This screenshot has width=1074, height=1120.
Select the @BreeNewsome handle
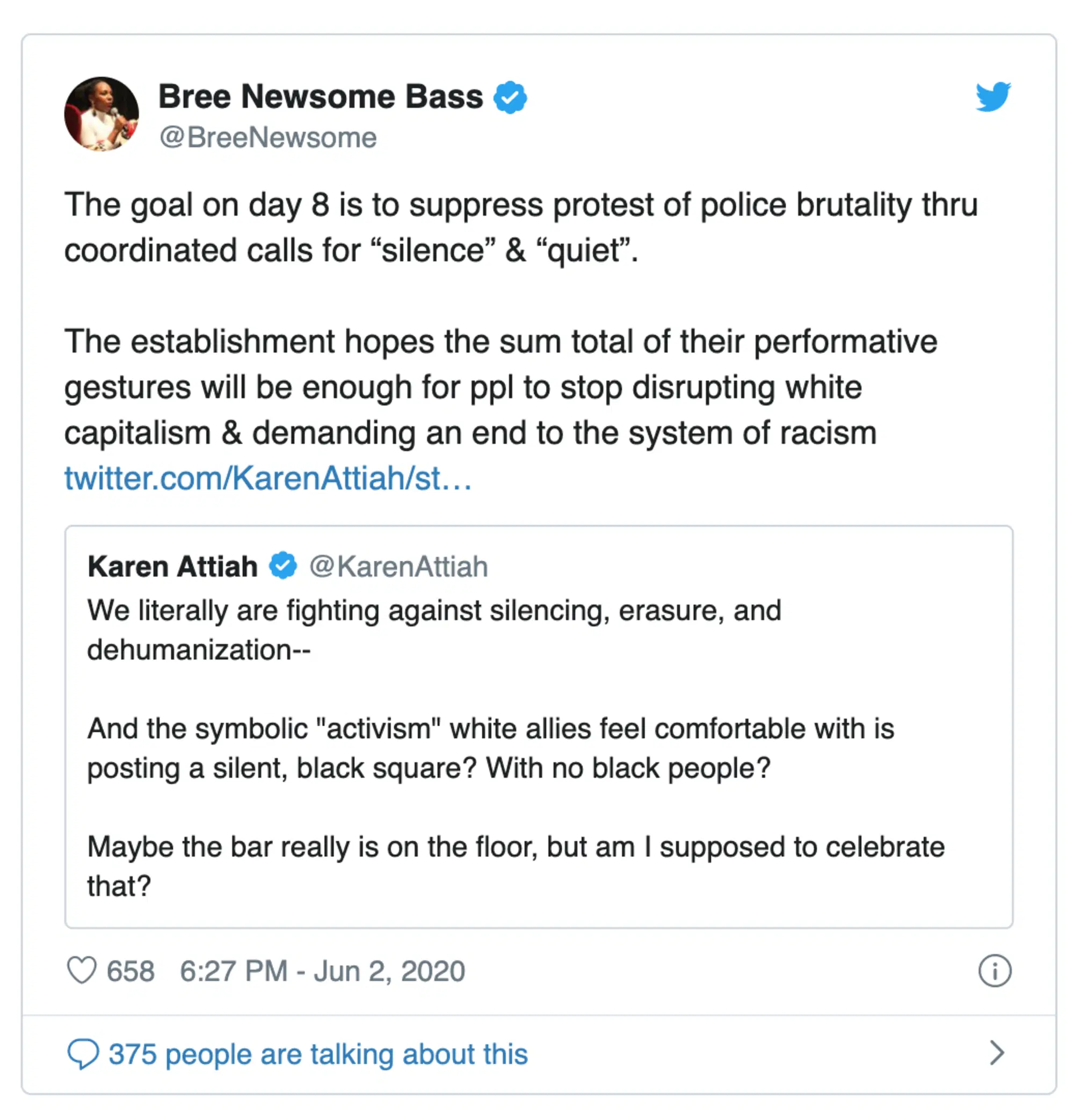point(266,137)
